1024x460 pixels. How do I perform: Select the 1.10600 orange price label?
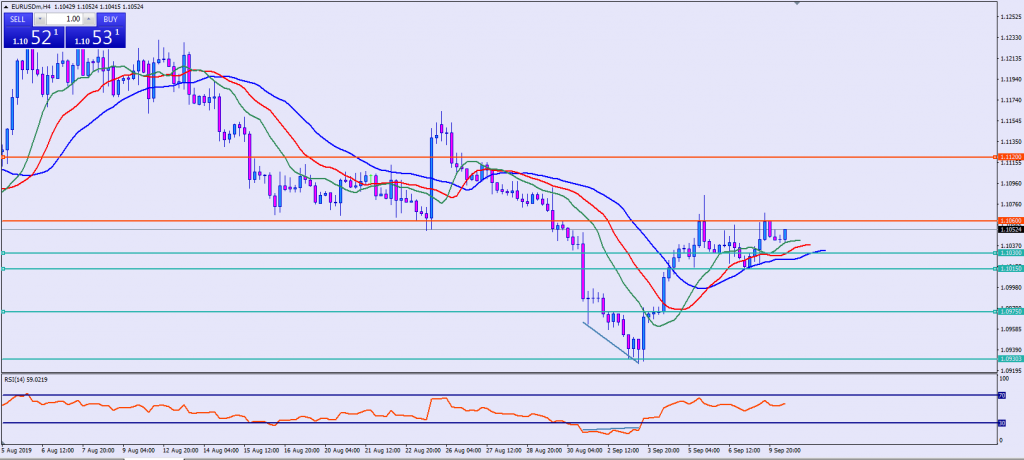pyautogui.click(x=1008, y=220)
